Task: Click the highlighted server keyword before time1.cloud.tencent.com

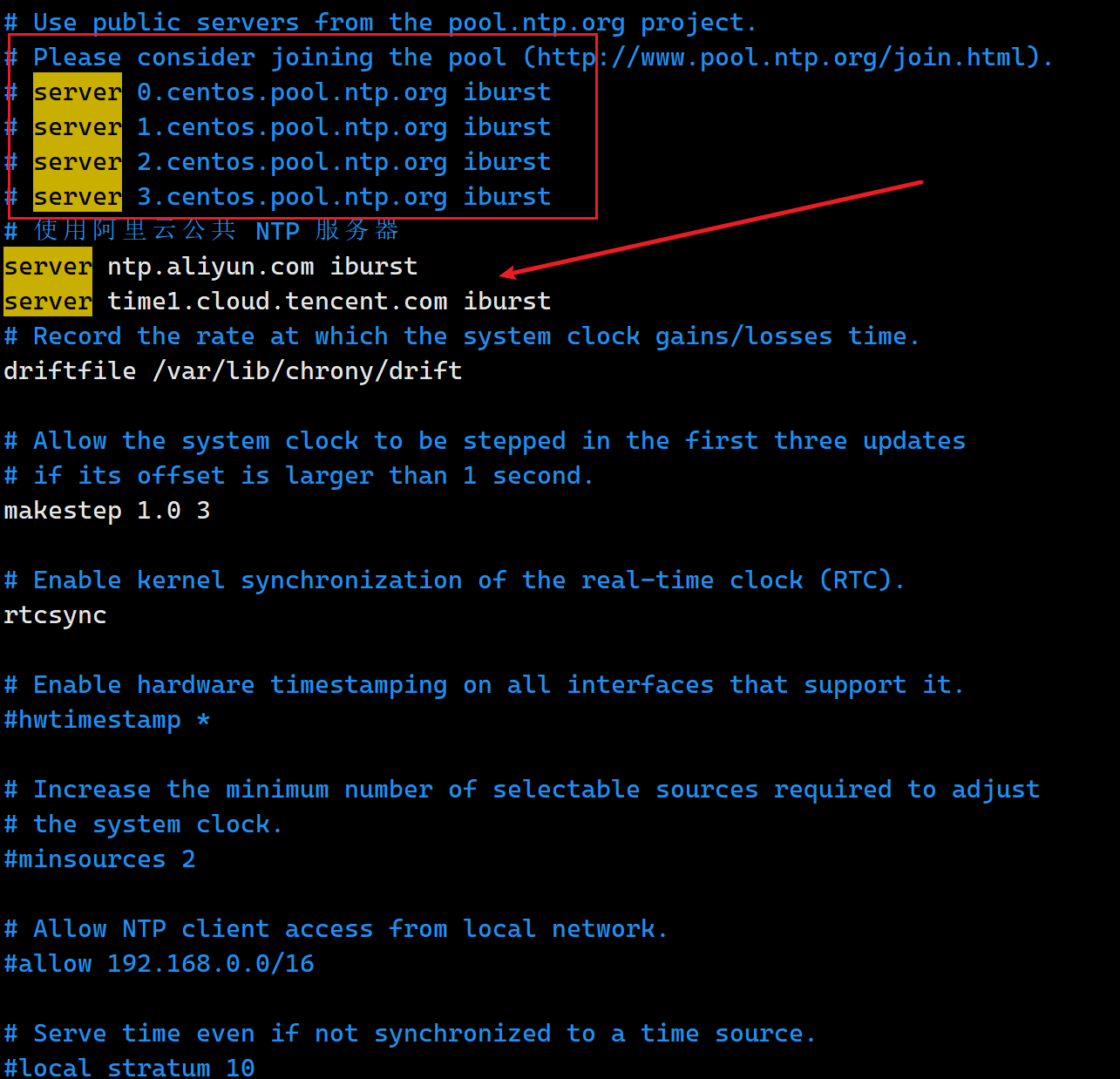Action: (48, 302)
